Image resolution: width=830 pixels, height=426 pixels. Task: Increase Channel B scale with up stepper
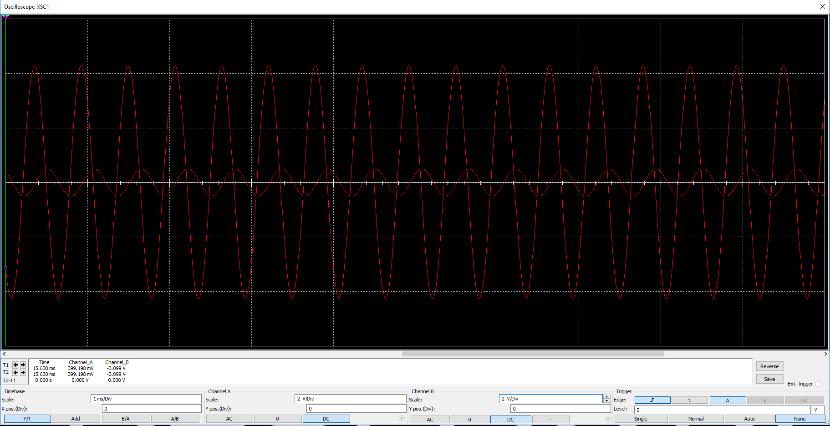point(606,397)
